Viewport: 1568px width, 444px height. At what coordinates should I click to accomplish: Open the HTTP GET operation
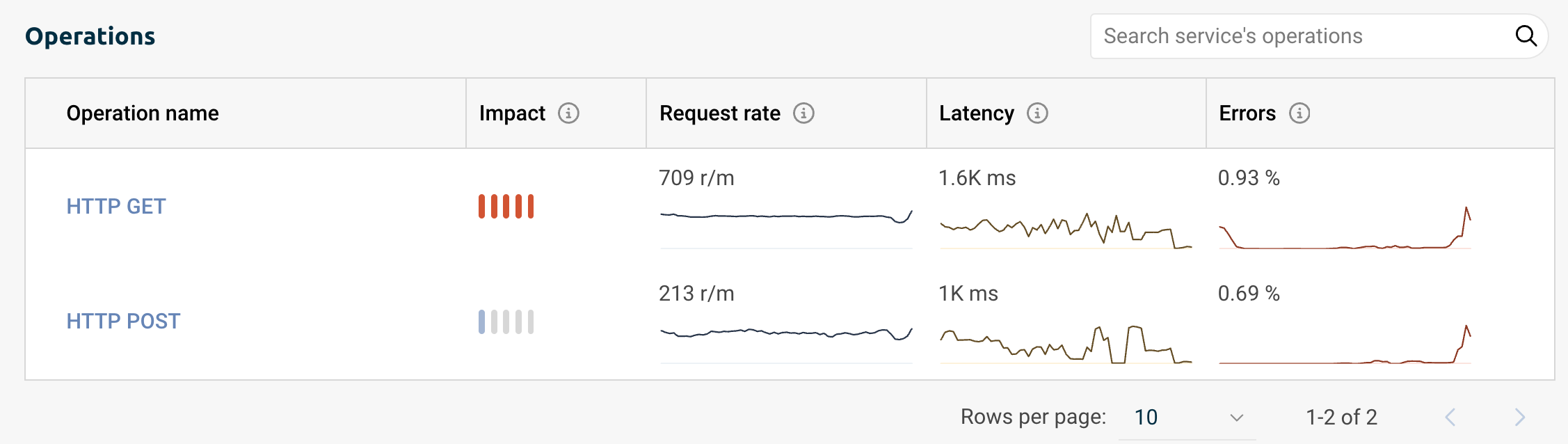pos(116,207)
